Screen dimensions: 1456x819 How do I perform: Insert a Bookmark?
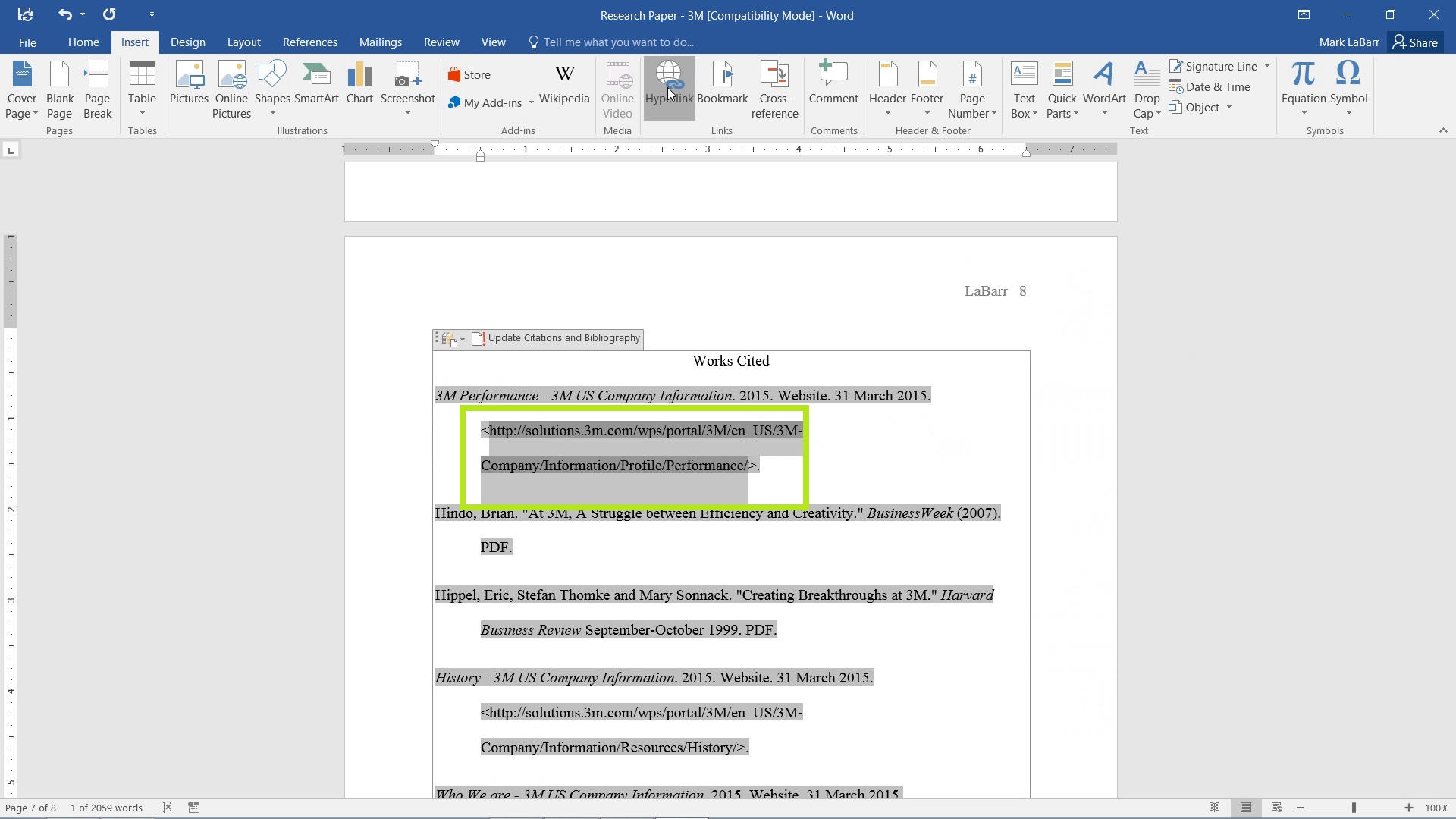[x=723, y=83]
